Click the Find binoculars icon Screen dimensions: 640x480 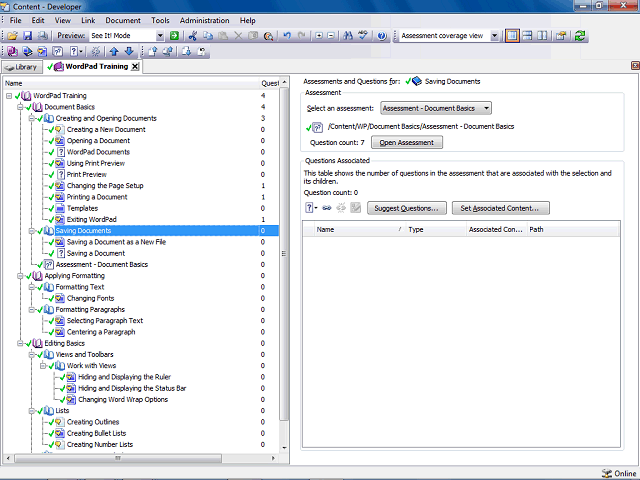point(348,36)
